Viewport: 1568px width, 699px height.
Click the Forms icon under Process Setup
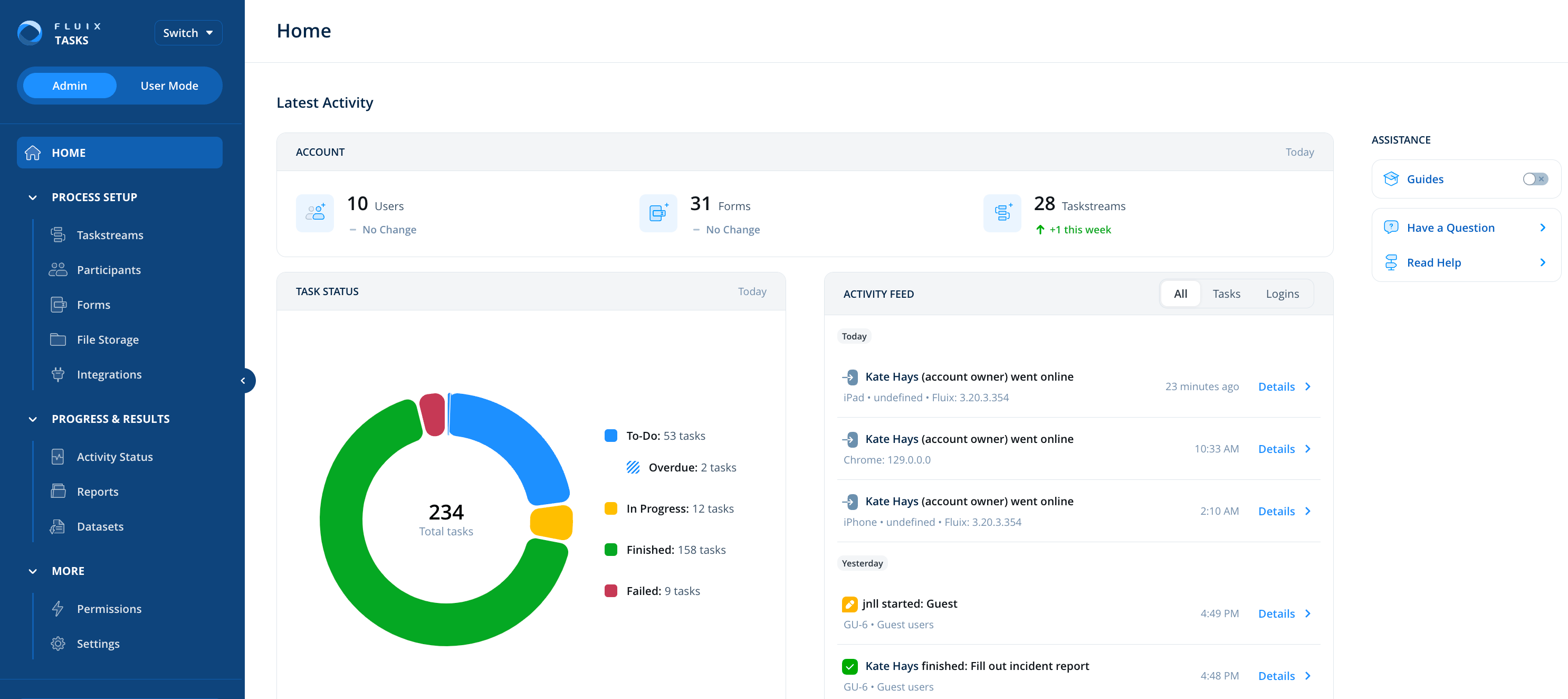pos(58,305)
